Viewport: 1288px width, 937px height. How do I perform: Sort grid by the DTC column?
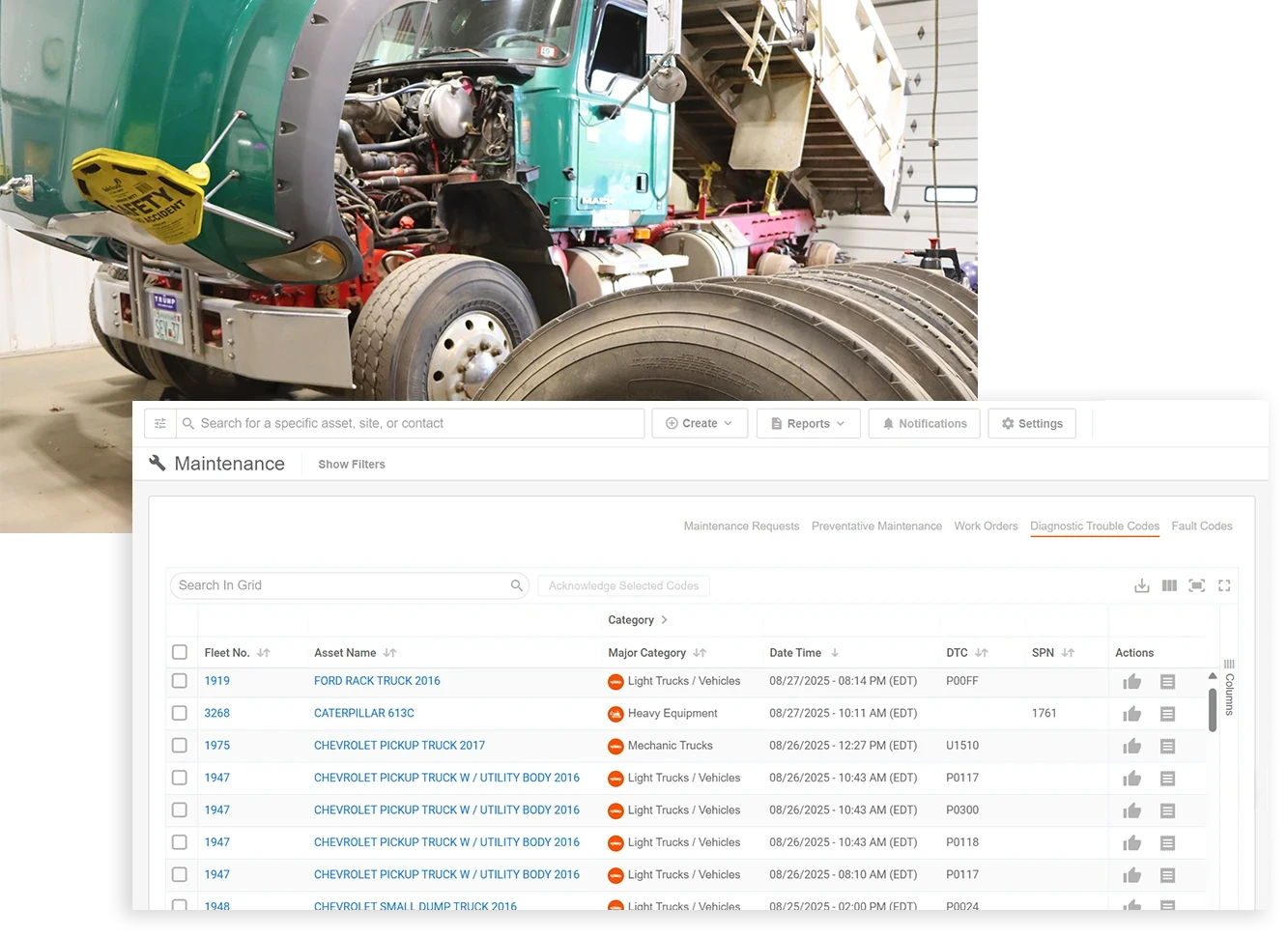(x=981, y=652)
